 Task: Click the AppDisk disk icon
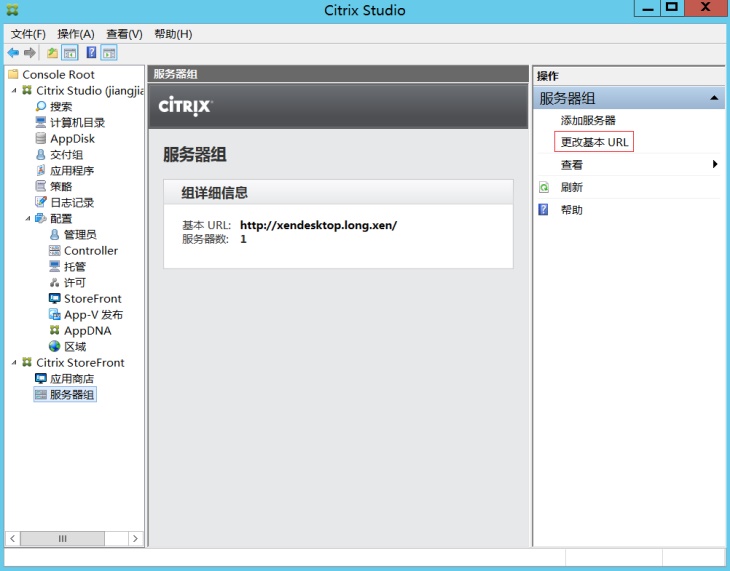(41, 138)
